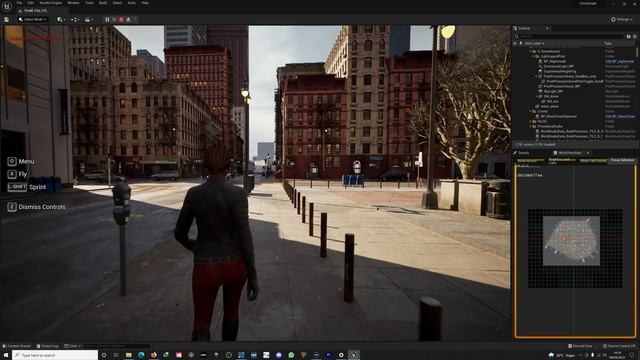
Task: Click the Outliner vertical scrollbar
Action: tap(638, 52)
